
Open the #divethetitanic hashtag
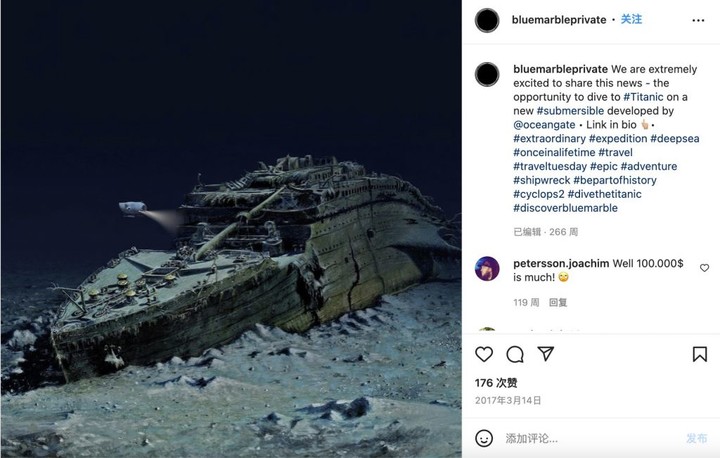pos(605,194)
